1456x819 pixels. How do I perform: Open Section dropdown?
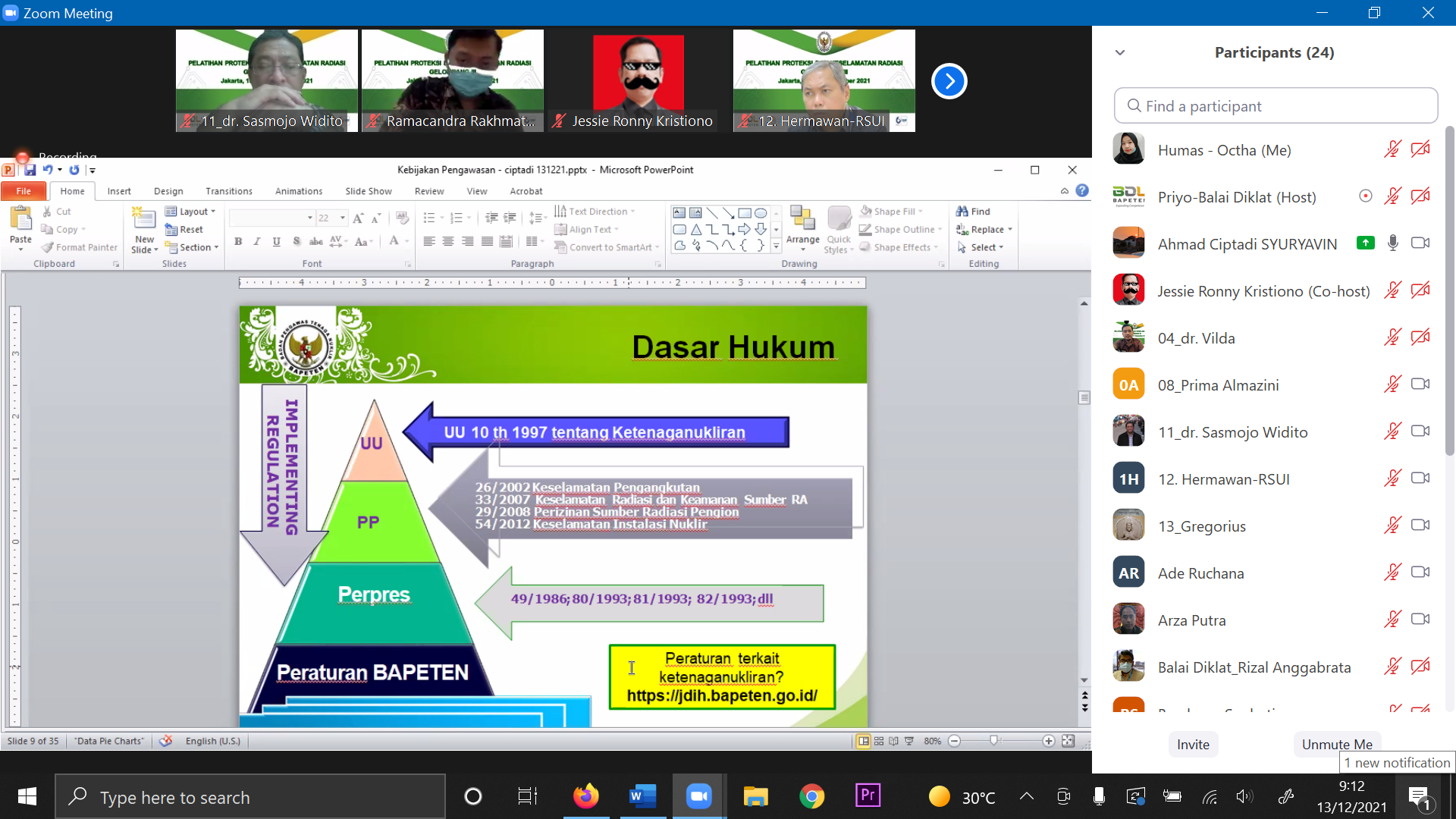click(x=192, y=247)
